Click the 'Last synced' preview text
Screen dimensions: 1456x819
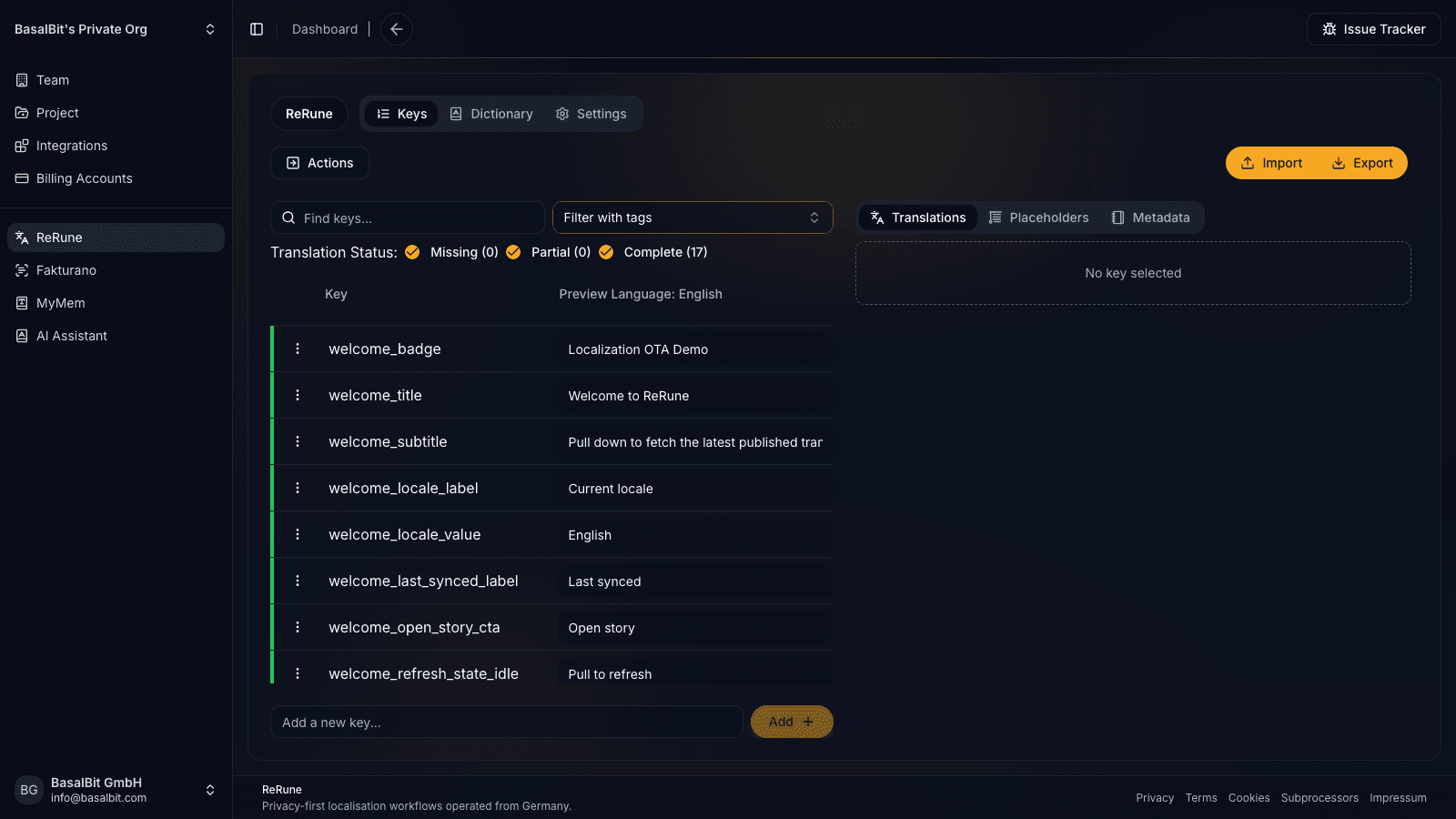604,581
